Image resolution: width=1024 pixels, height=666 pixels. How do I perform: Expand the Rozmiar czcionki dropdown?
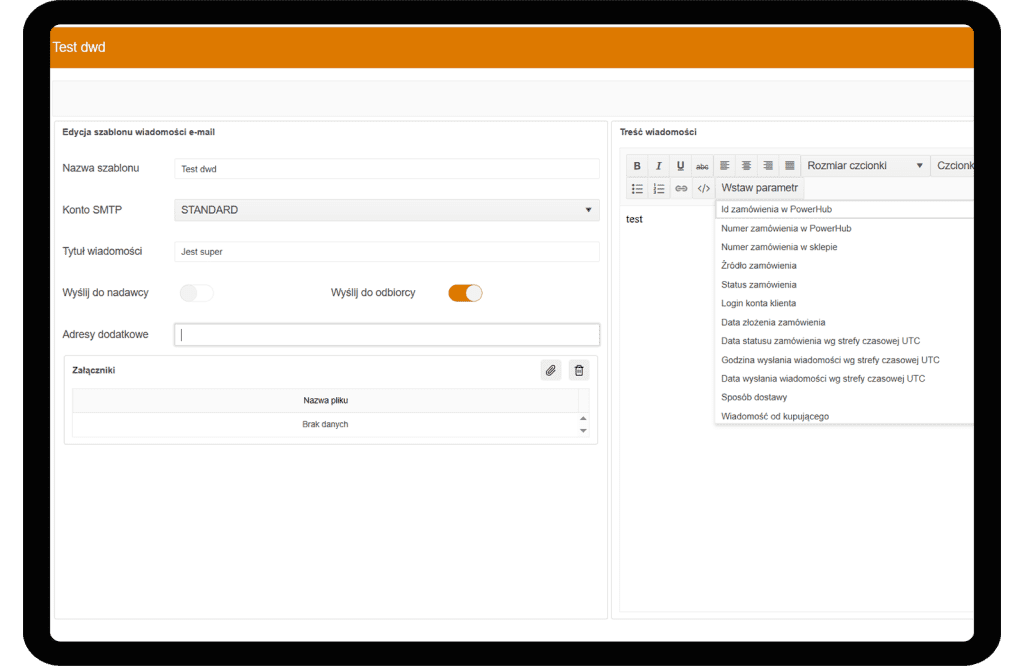865,166
